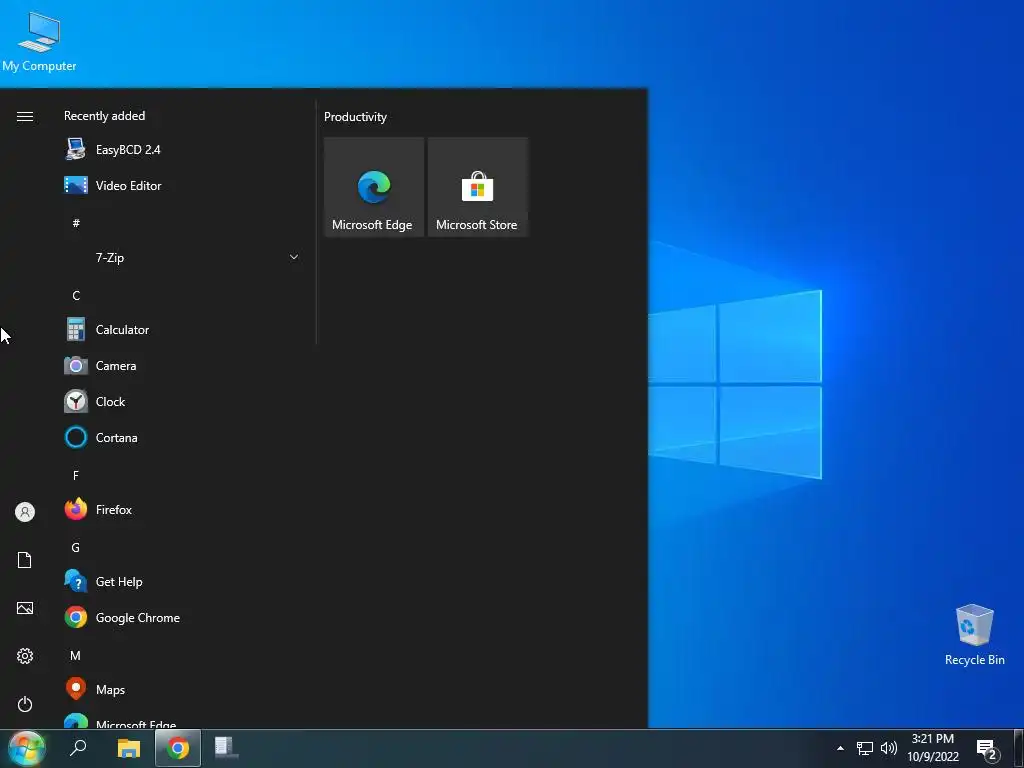Open Cortana from the app list
The height and width of the screenshot is (768, 1024).
pos(182,438)
